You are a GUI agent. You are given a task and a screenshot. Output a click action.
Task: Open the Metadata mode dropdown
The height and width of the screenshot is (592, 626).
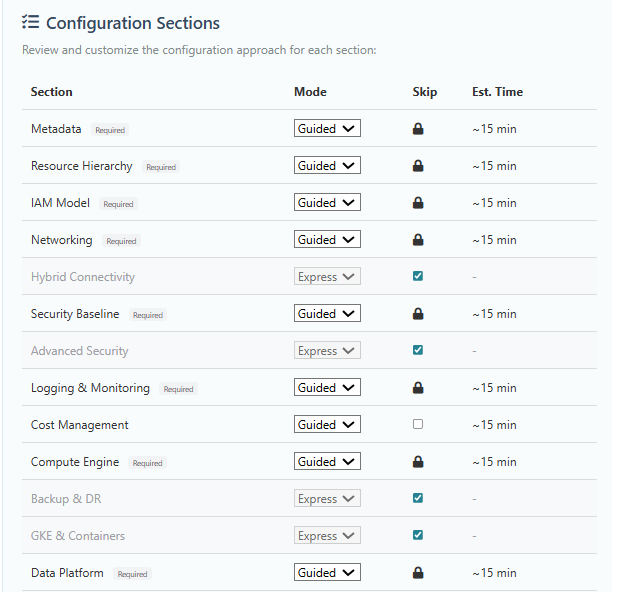327,128
